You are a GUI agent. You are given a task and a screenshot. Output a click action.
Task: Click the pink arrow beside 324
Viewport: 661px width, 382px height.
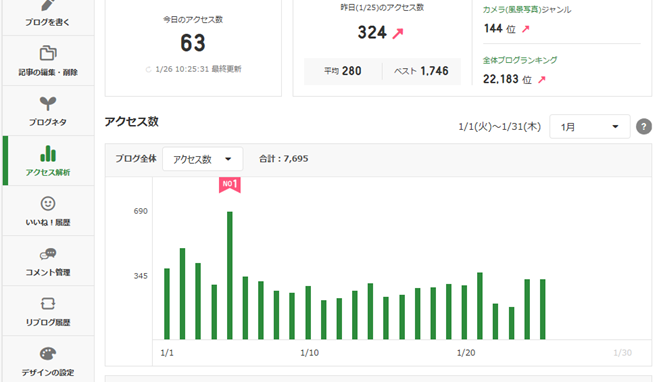pyautogui.click(x=398, y=33)
